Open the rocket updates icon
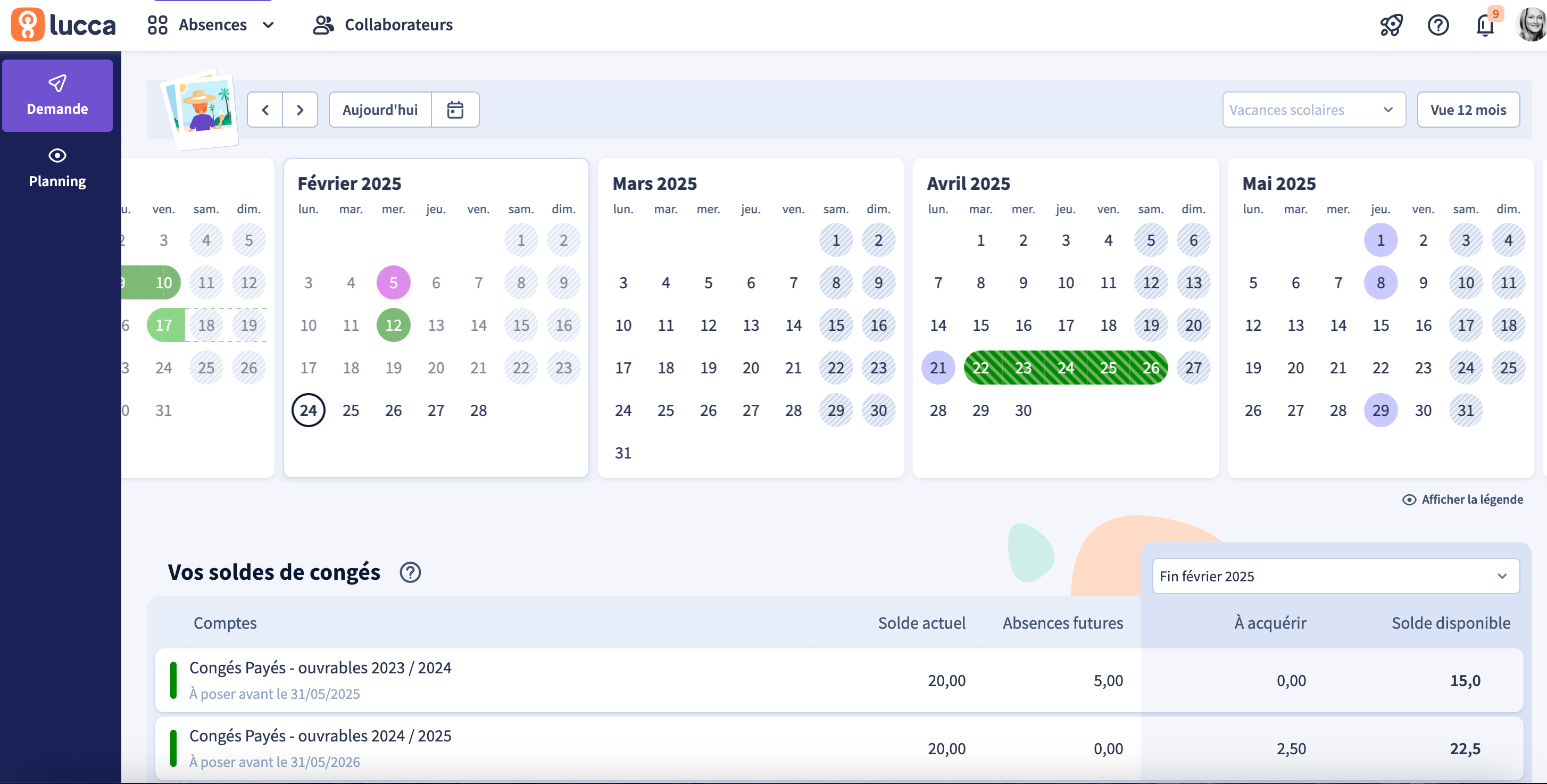The width and height of the screenshot is (1547, 784). pos(1391,25)
